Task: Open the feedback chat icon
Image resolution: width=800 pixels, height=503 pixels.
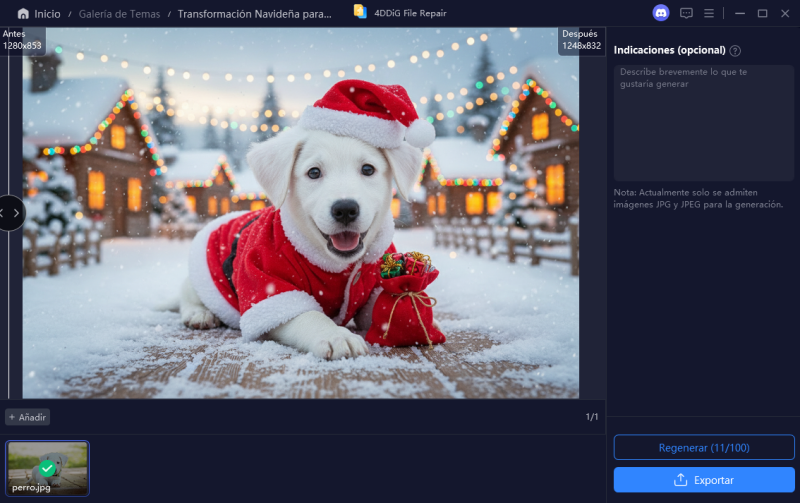Action: coord(686,13)
